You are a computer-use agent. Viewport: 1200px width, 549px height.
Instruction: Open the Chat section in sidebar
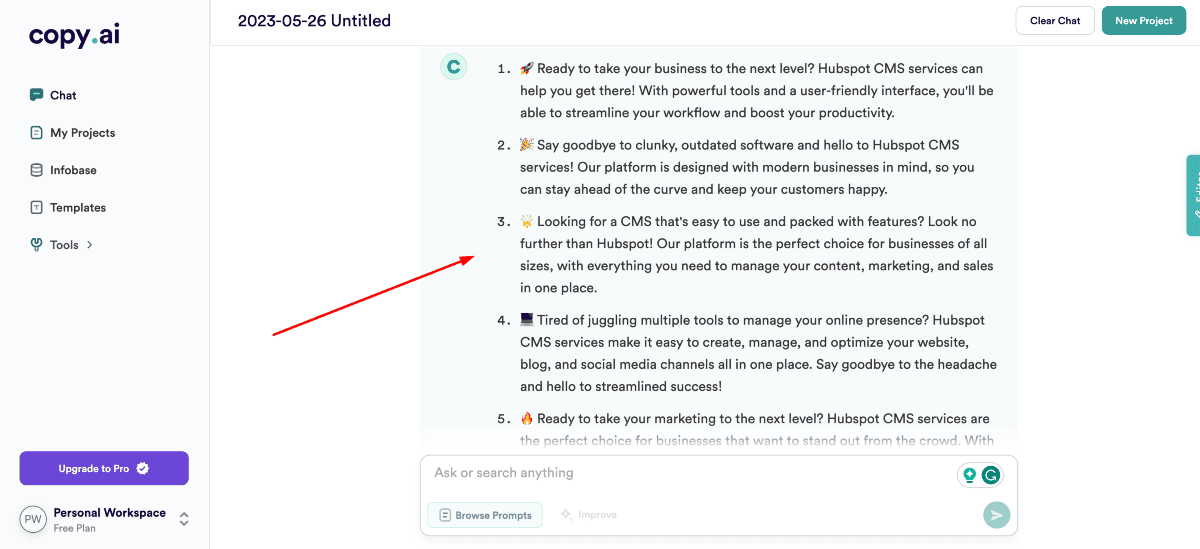pyautogui.click(x=63, y=95)
